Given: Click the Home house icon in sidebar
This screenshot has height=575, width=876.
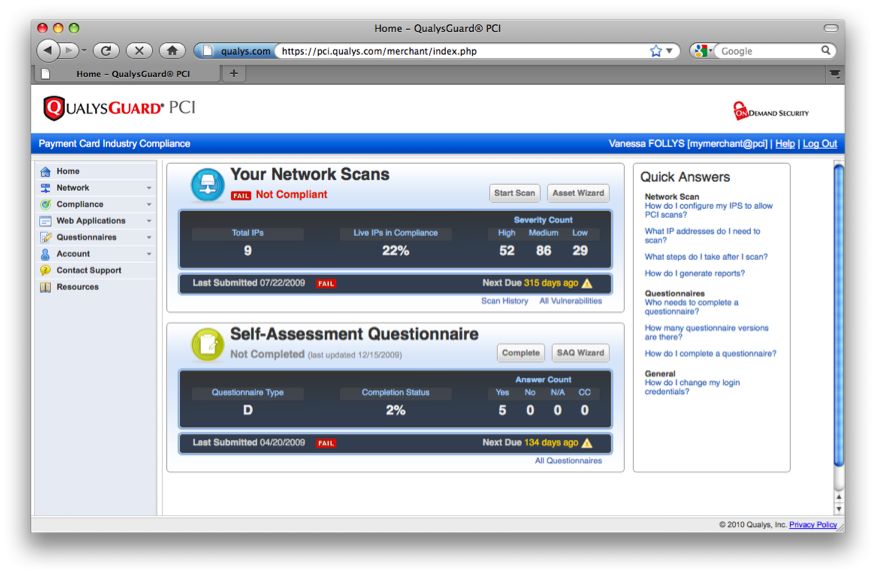Looking at the screenshot, I should [x=45, y=172].
